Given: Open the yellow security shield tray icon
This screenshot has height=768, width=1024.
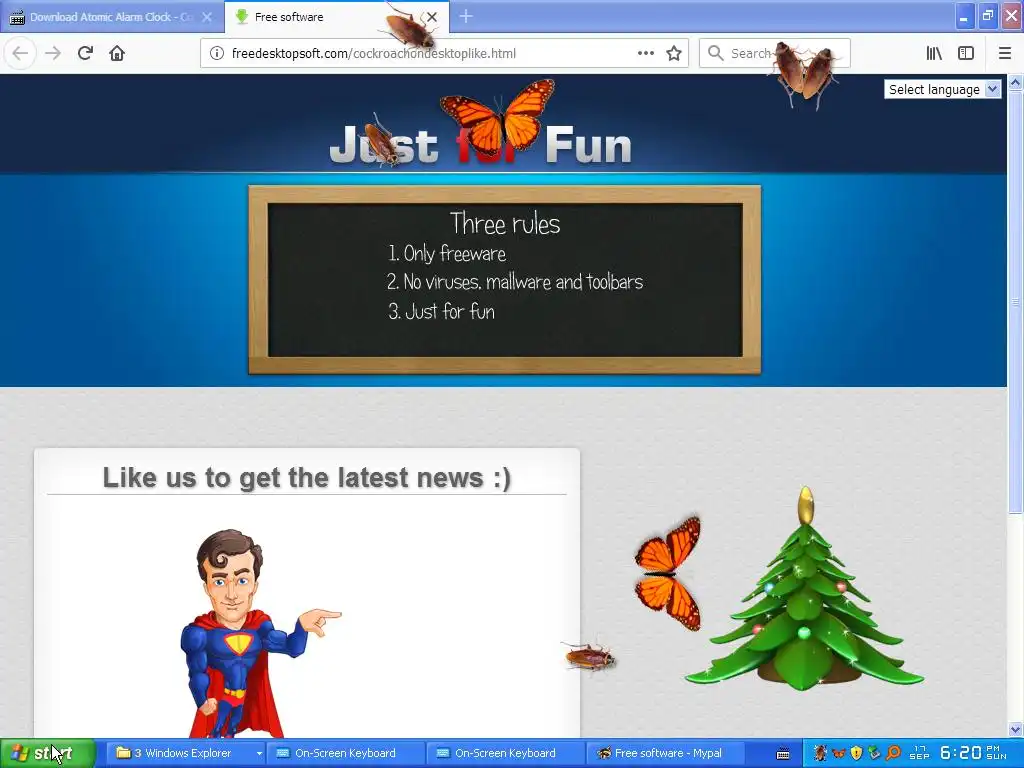Looking at the screenshot, I should [x=857, y=753].
